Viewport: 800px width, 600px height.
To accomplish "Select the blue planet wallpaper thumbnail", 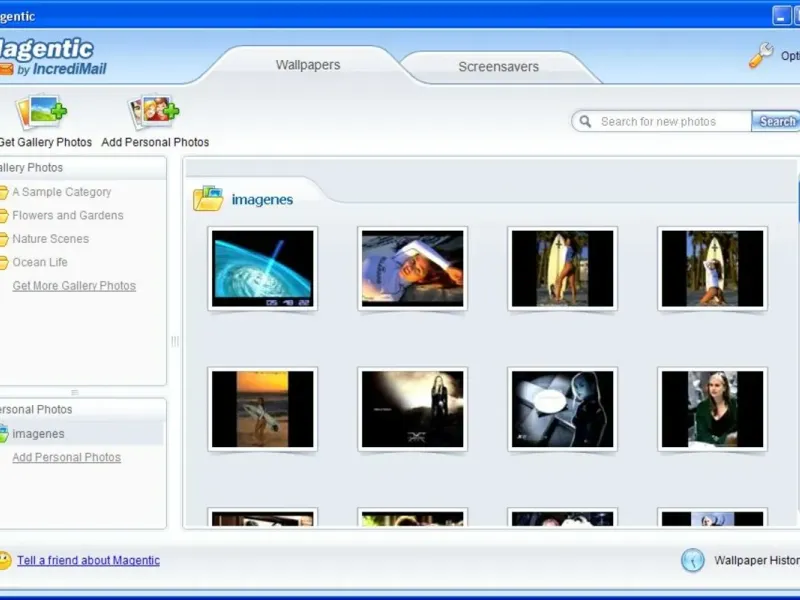I will coord(263,268).
